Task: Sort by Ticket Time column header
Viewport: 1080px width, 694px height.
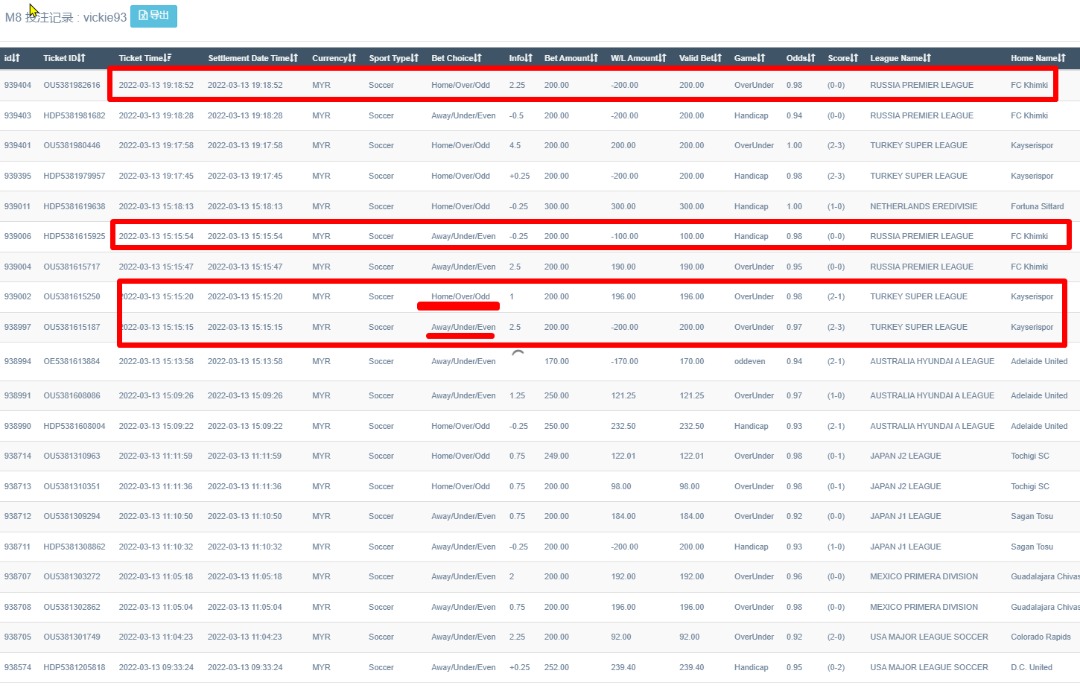Action: click(145, 58)
